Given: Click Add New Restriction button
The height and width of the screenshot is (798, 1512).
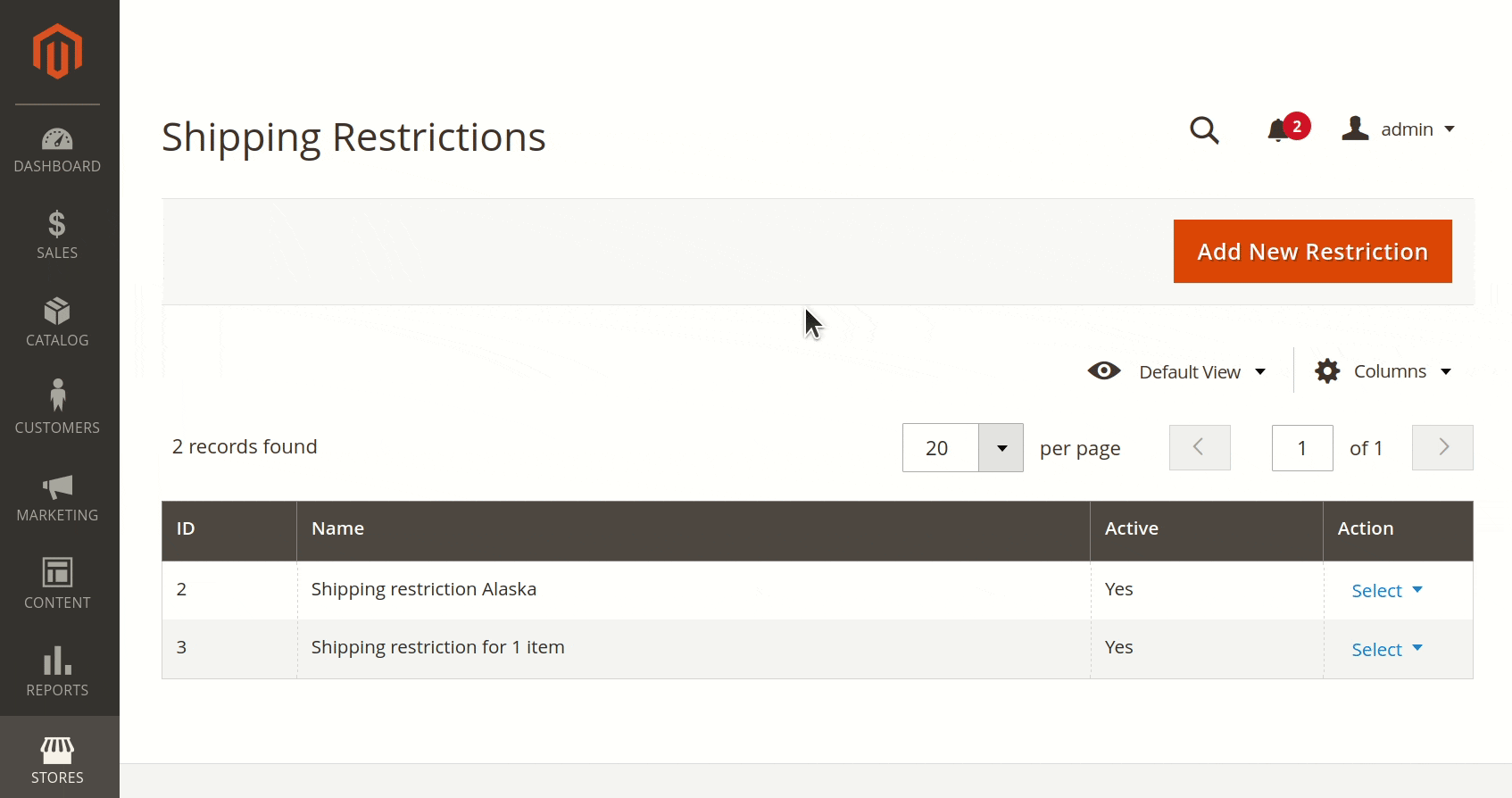Looking at the screenshot, I should (1312, 252).
